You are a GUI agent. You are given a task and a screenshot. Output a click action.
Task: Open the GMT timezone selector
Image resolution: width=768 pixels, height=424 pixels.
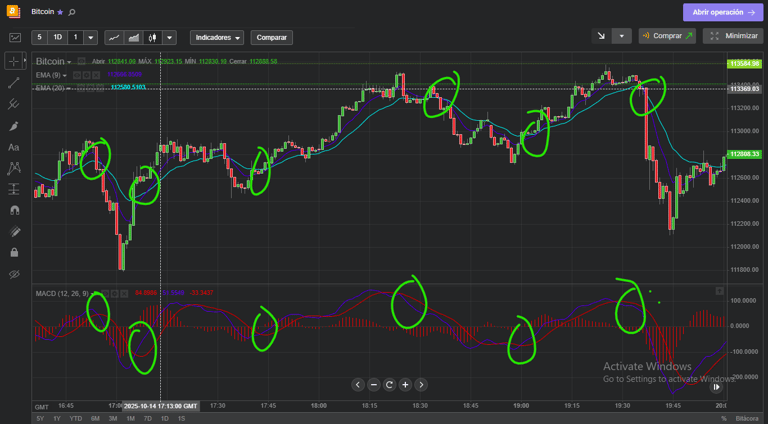coord(42,407)
